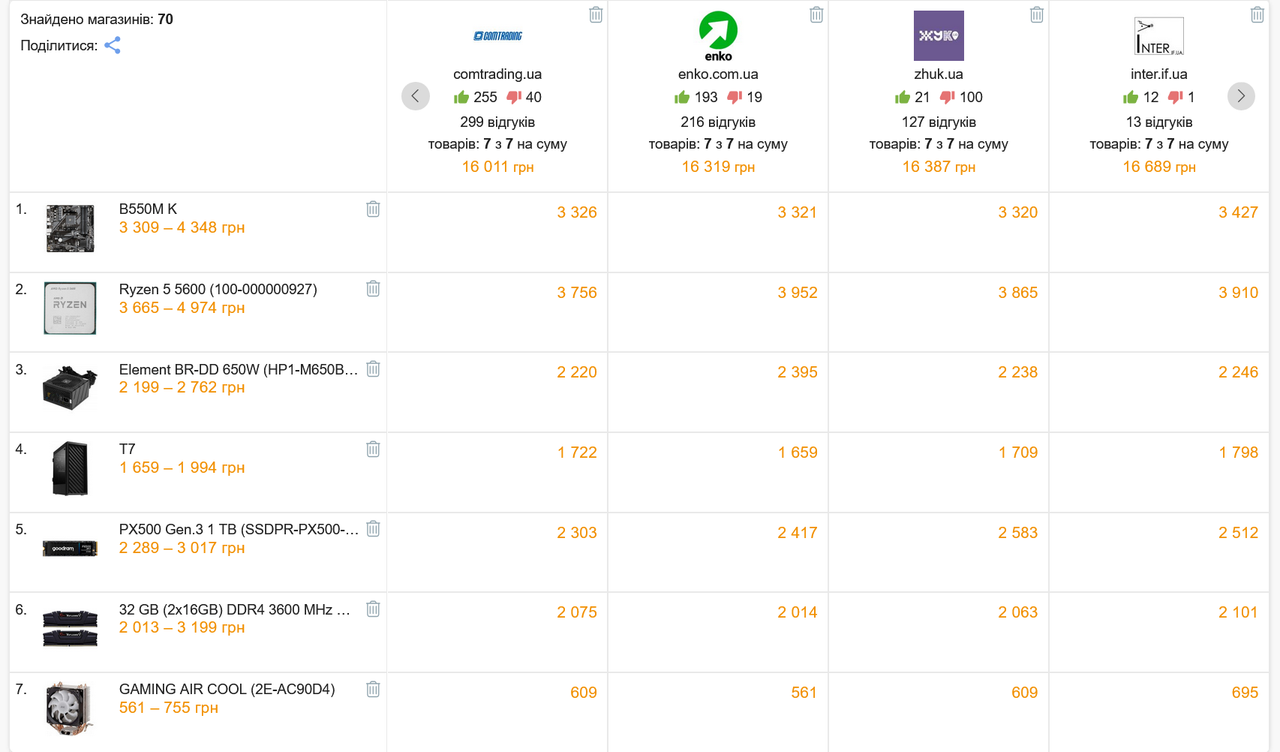Click the comtrading.ua total 16 011 грн
Screen dimensions: 1280x752
(498, 167)
